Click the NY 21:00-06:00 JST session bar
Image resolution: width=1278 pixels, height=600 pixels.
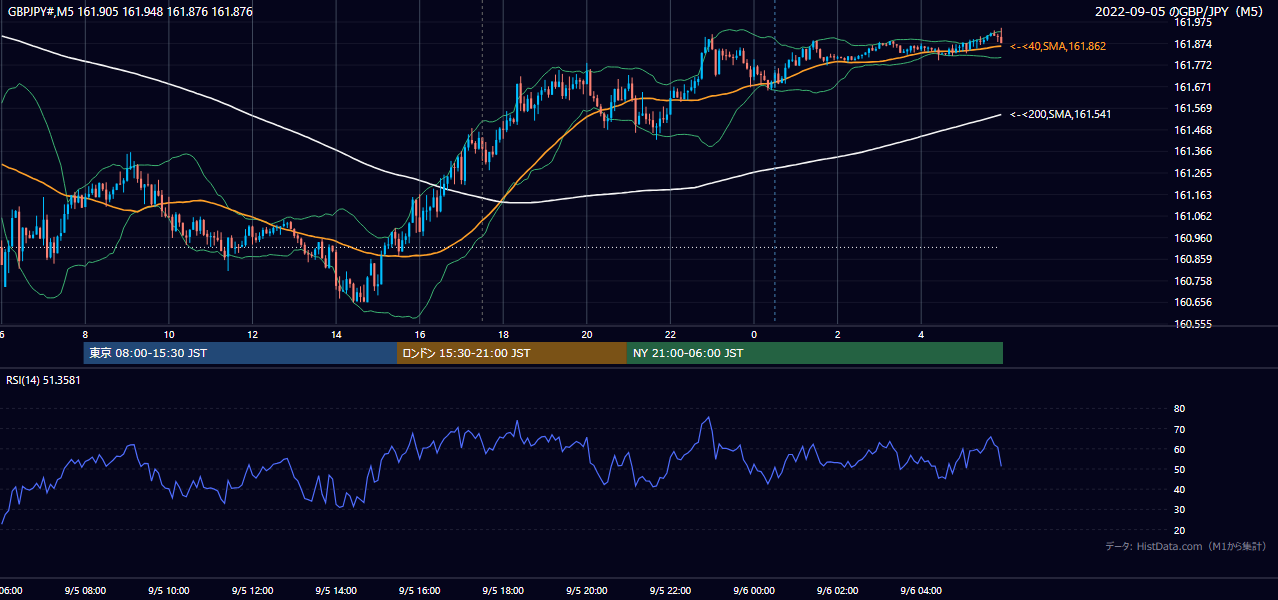(815, 353)
